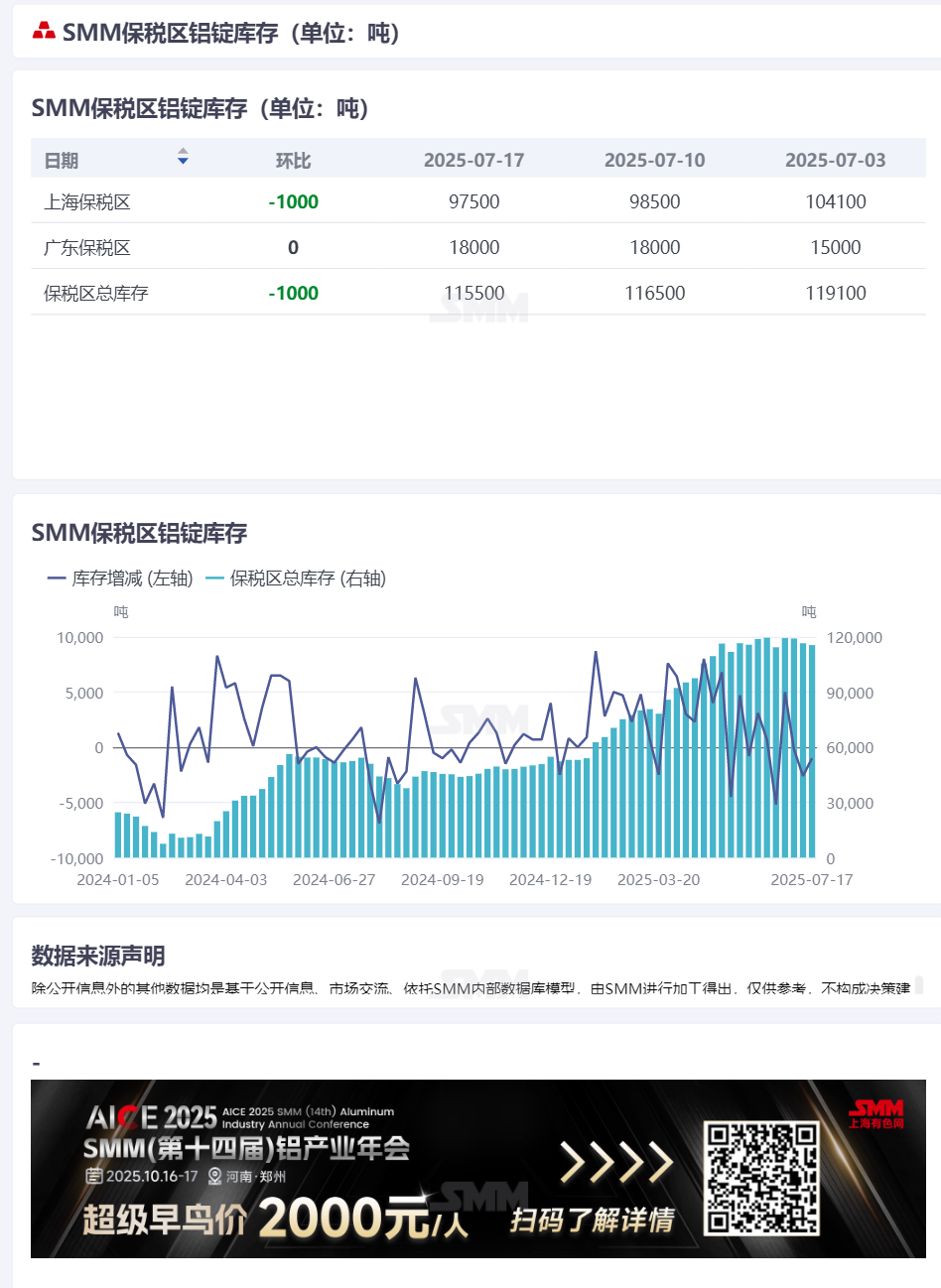This screenshot has width=941, height=1288.
Task: Click the 保税区总库存 row label in the table
Action: pyautogui.click(x=96, y=294)
